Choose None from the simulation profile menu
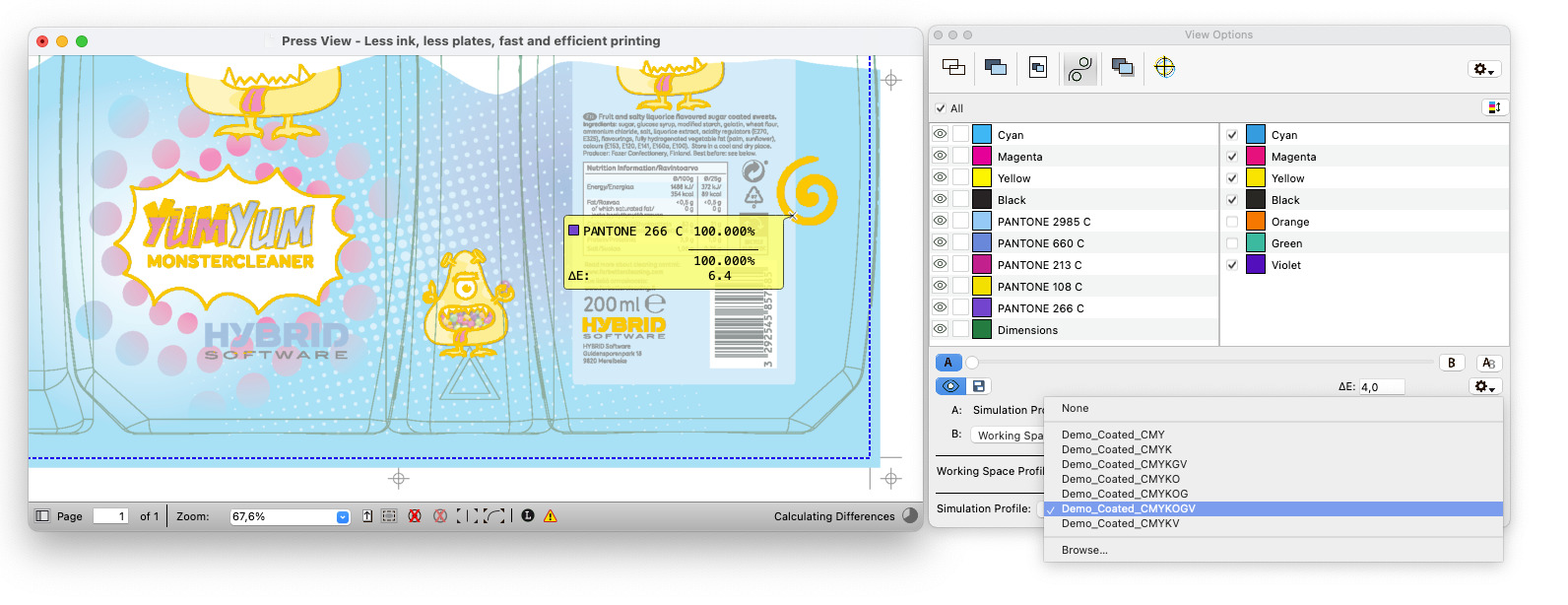The width and height of the screenshot is (1568, 605). (x=1274, y=408)
